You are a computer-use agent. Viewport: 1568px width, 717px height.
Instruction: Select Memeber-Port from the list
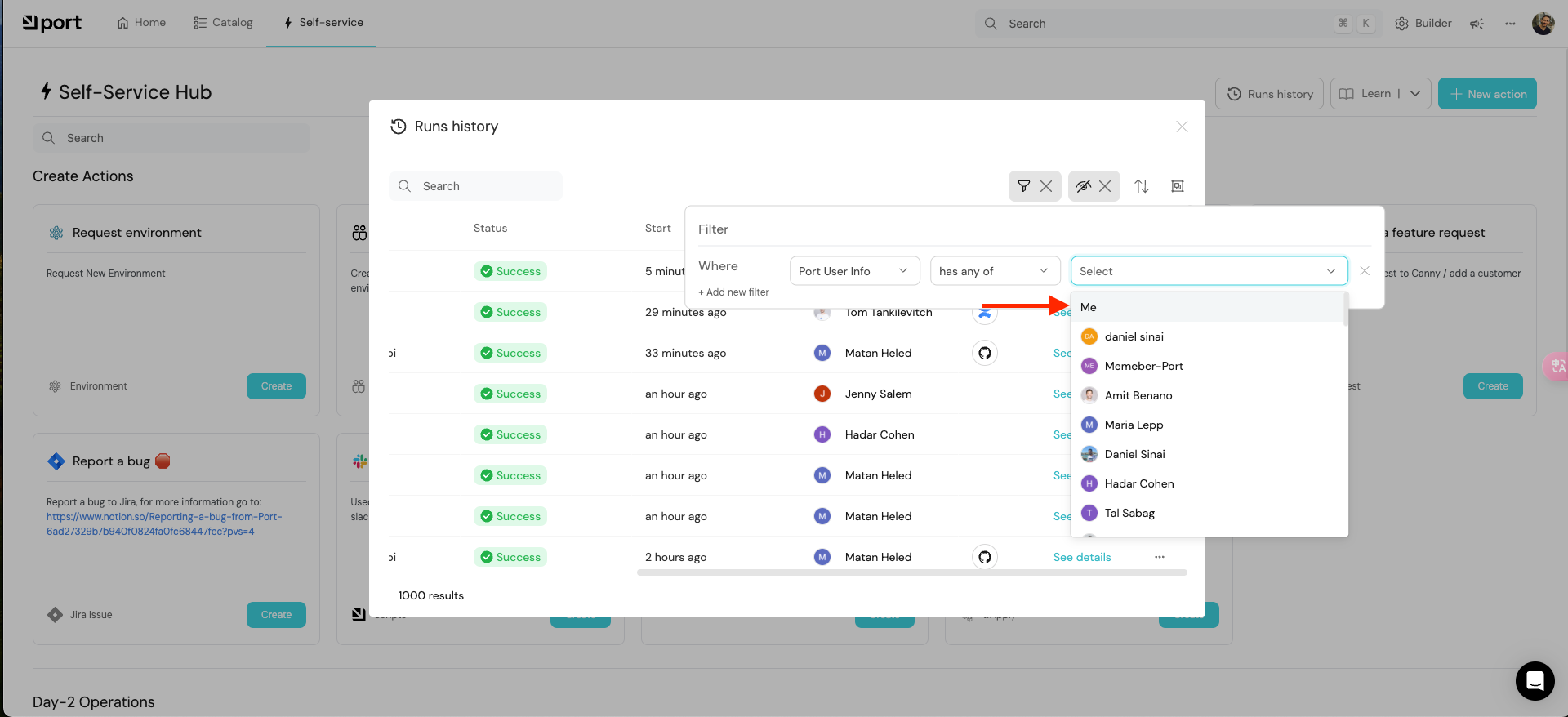(1207, 366)
